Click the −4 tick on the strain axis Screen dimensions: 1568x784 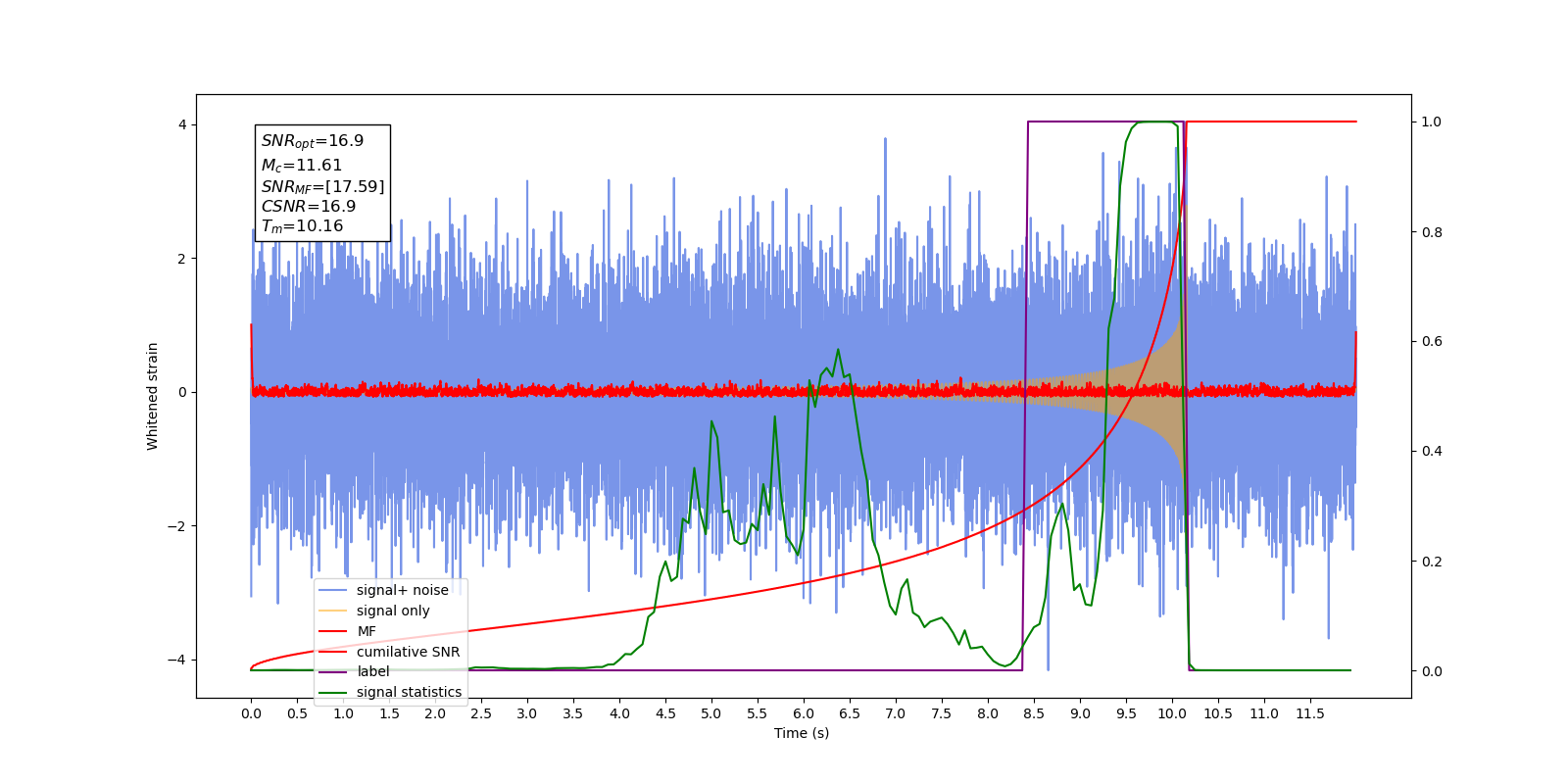[x=177, y=660]
